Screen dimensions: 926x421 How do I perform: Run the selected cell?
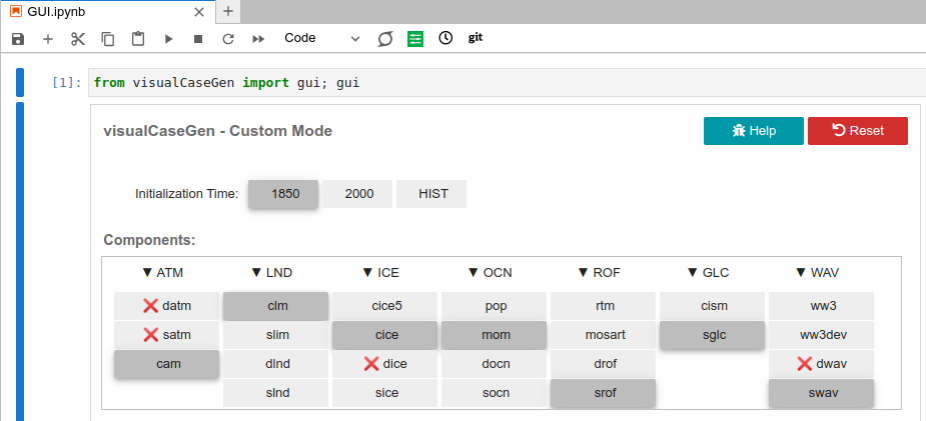pos(168,38)
